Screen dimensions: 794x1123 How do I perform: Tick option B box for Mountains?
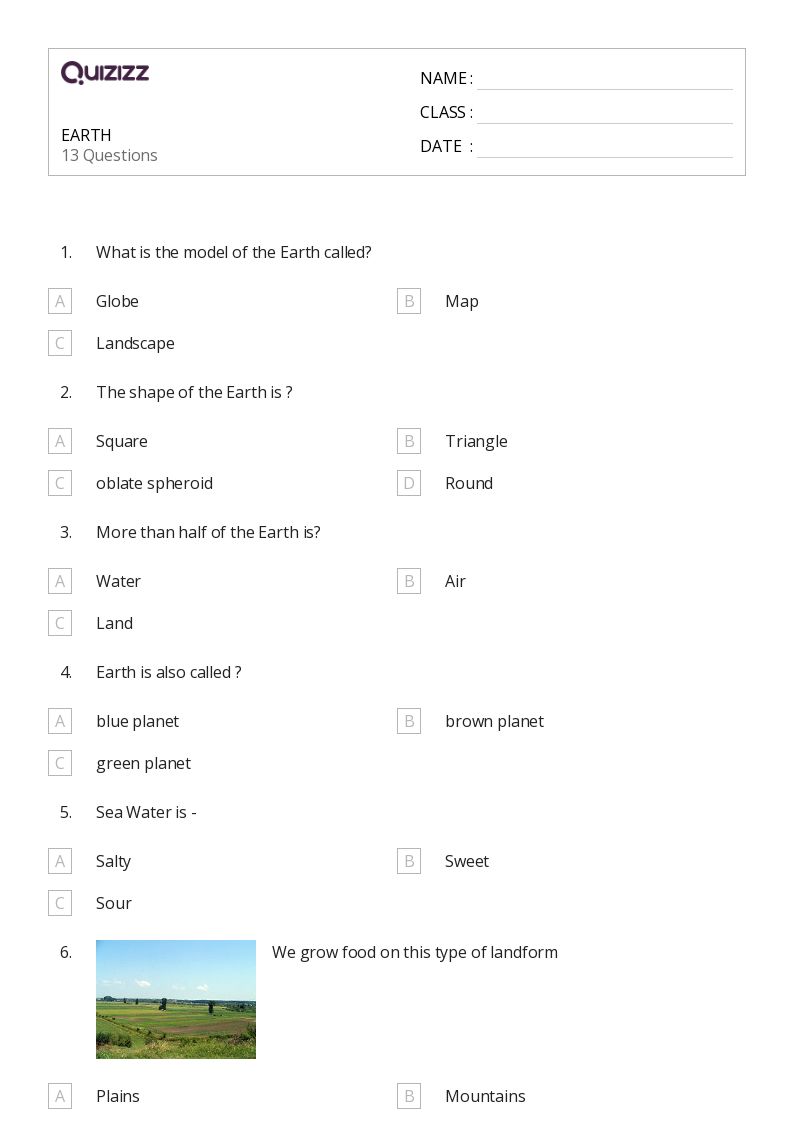coord(409,1096)
